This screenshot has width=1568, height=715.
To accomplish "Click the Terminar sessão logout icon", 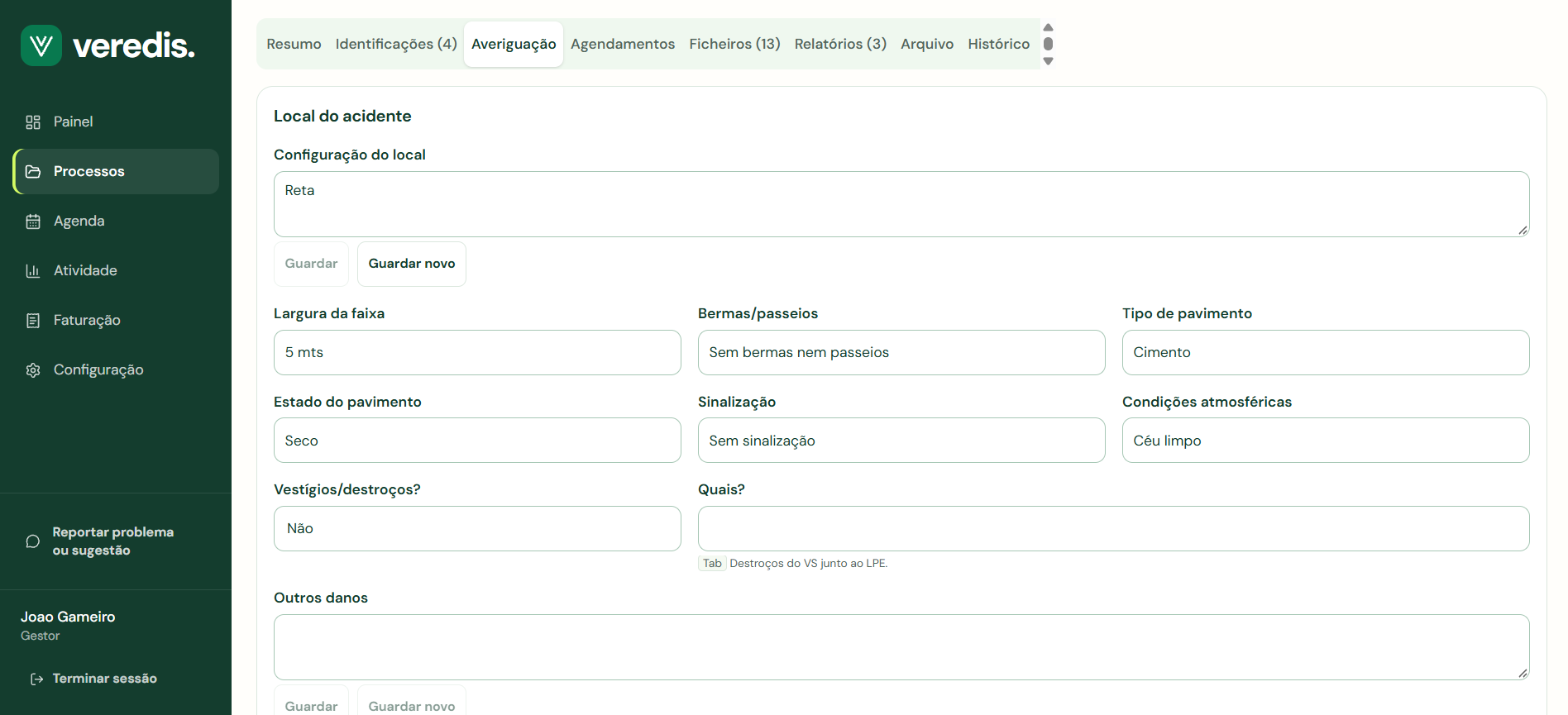I will pos(36,679).
